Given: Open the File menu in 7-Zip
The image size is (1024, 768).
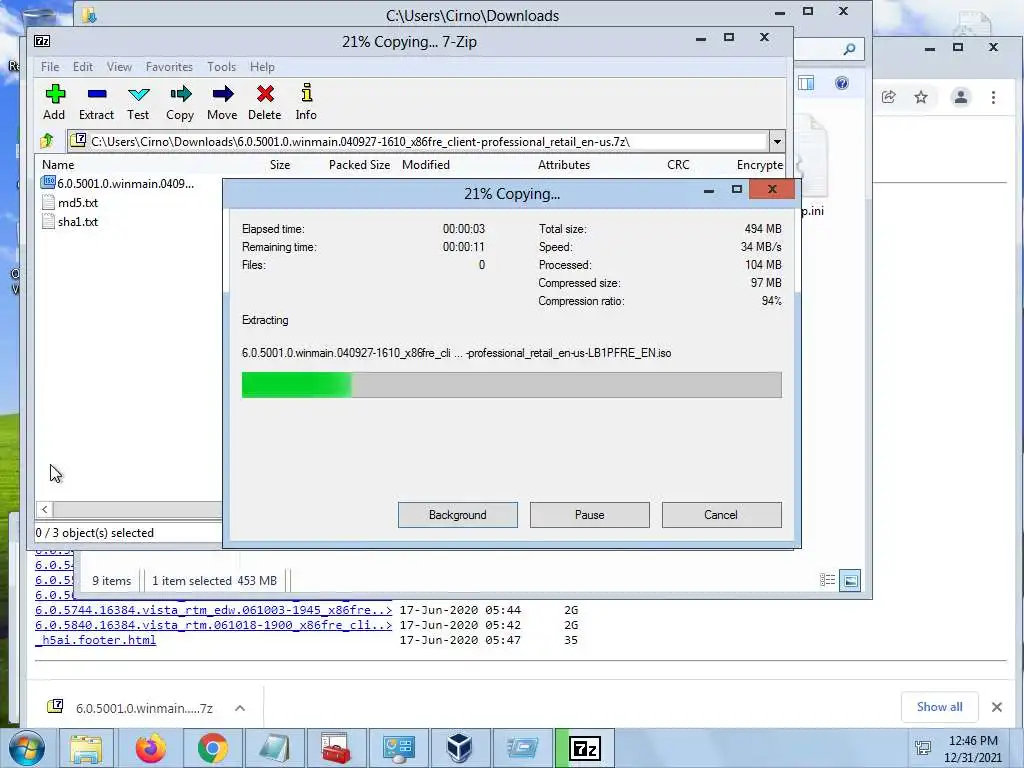Looking at the screenshot, I should pos(50,67).
